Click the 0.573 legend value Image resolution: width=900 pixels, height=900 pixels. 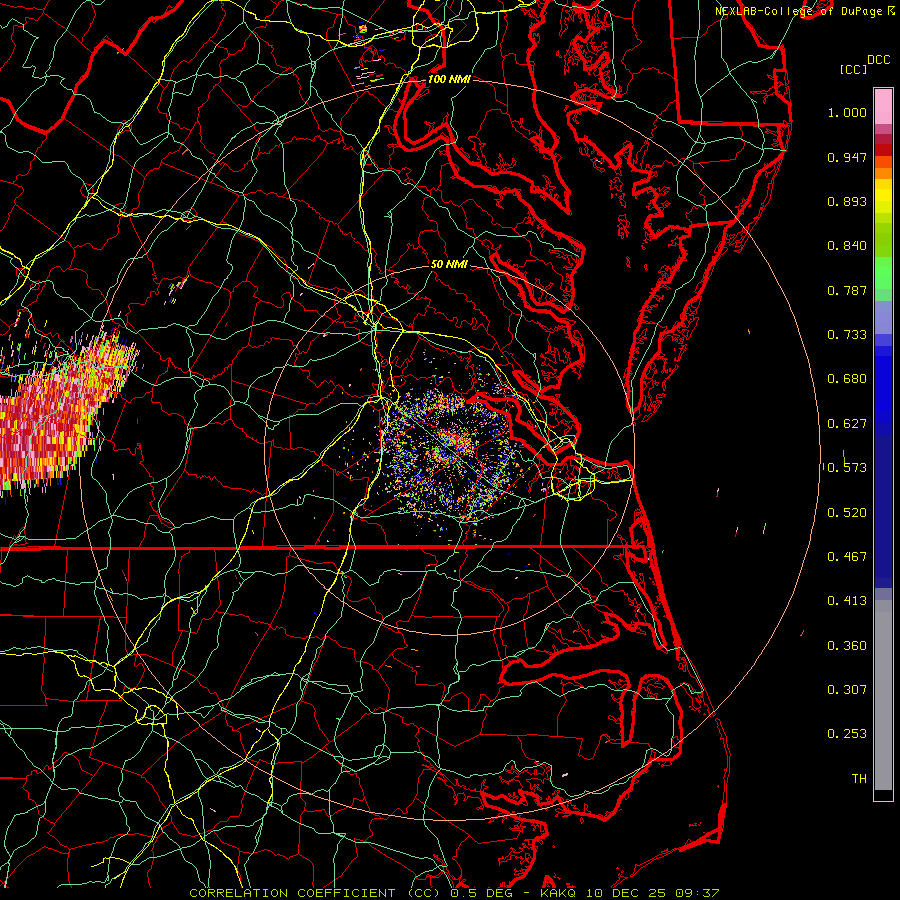pyautogui.click(x=847, y=468)
